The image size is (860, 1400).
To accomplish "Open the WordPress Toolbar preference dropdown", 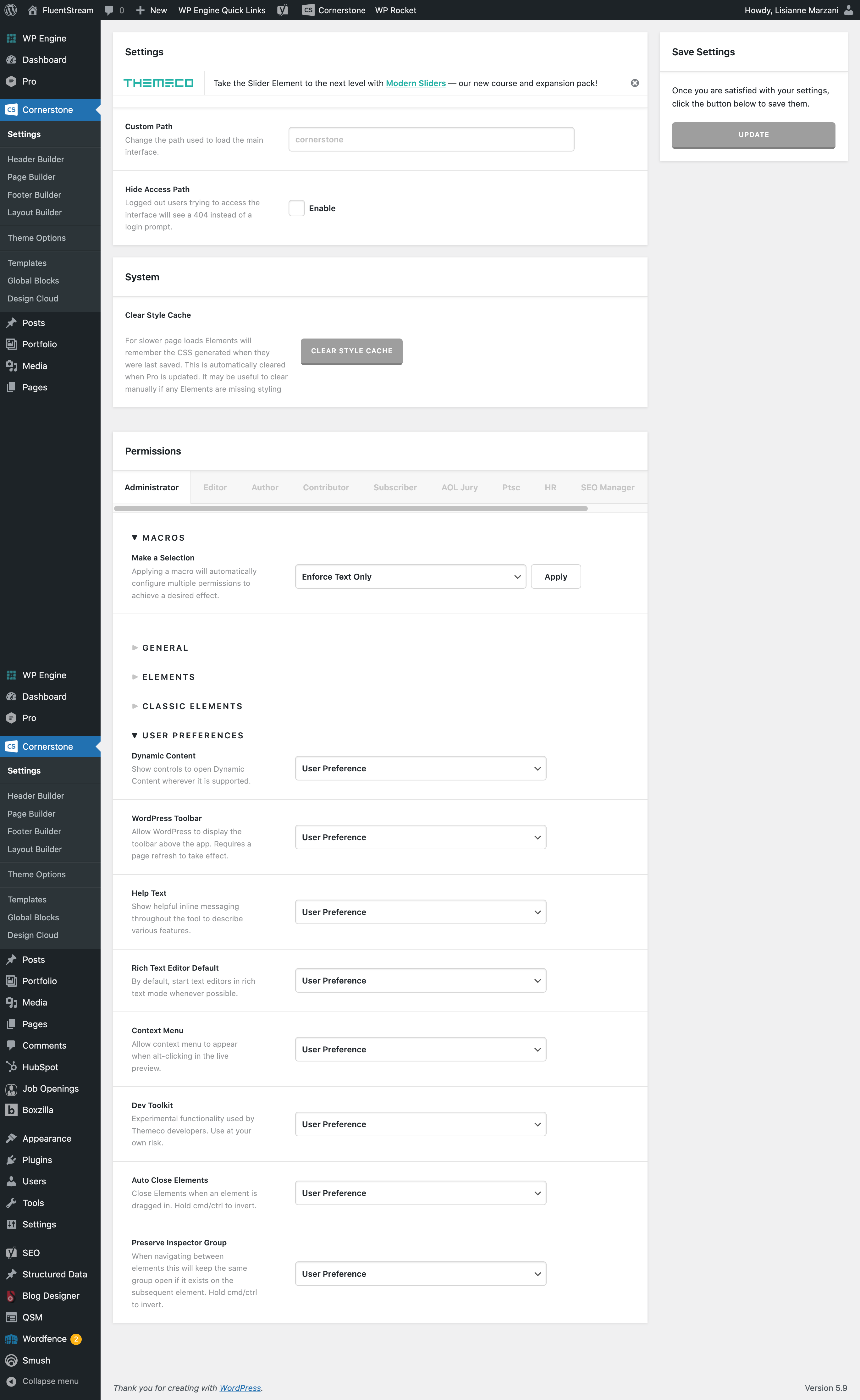I will tap(420, 837).
